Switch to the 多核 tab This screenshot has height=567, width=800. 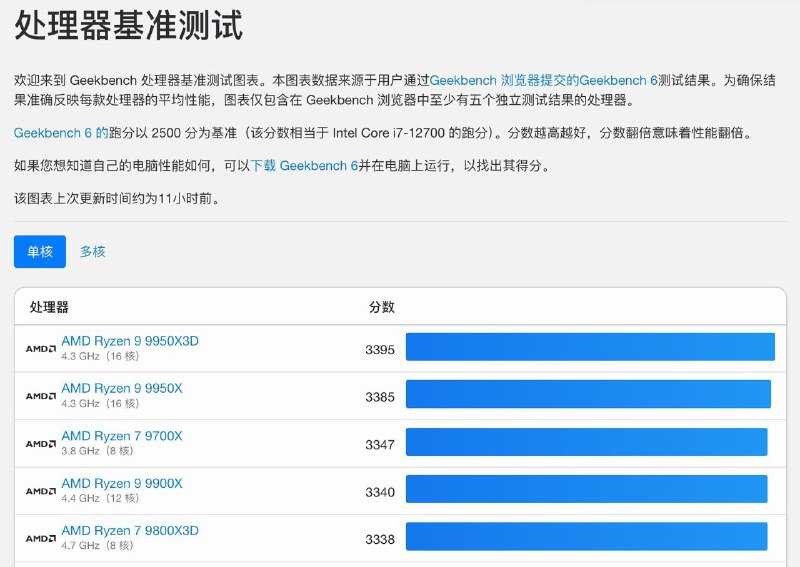93,252
